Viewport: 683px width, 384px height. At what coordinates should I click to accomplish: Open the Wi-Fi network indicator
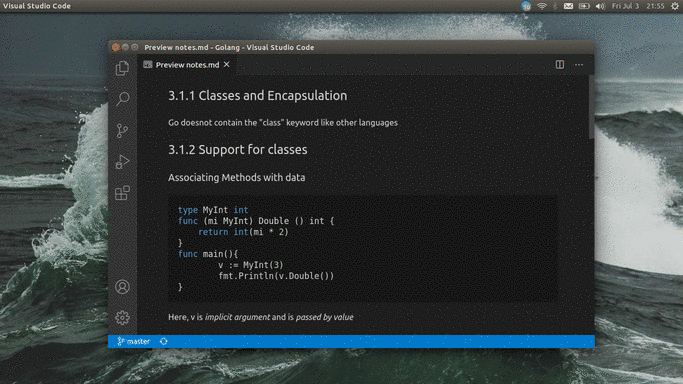pos(541,6)
